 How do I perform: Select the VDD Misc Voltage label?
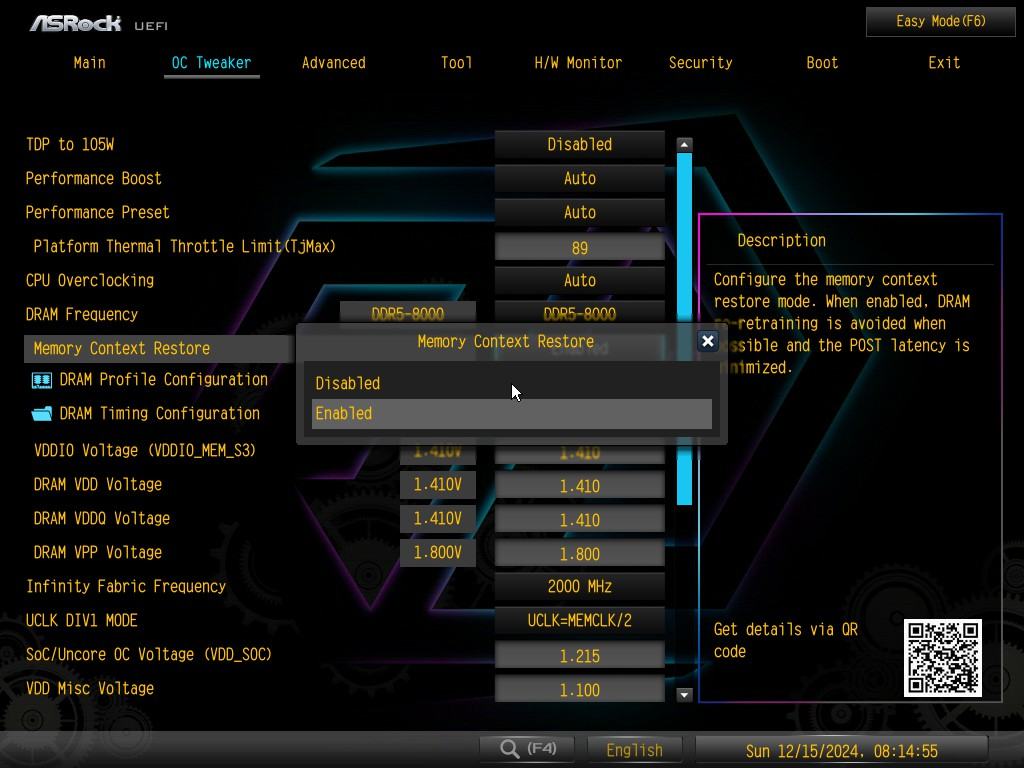[89, 688]
